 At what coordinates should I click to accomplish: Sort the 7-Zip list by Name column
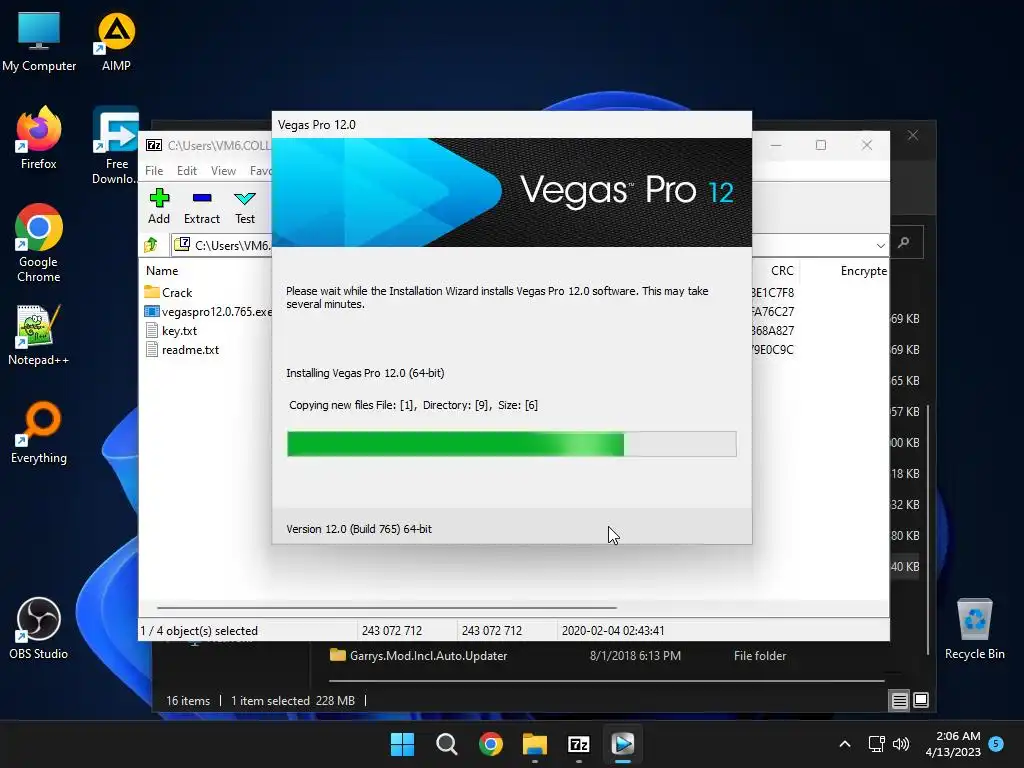pyautogui.click(x=162, y=270)
